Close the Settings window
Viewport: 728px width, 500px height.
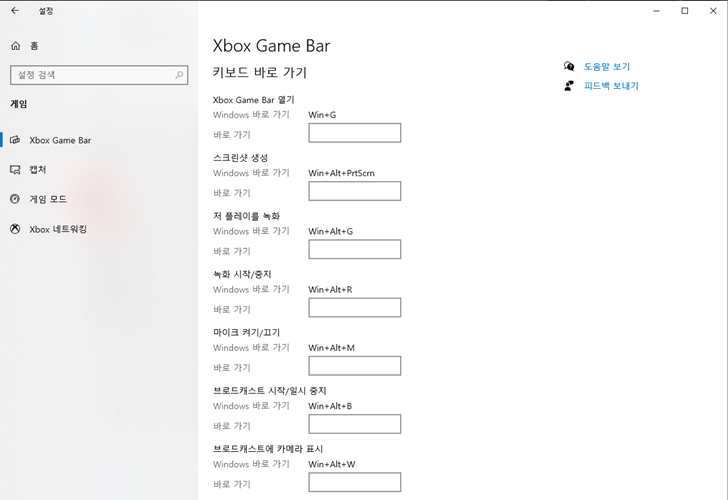(713, 11)
